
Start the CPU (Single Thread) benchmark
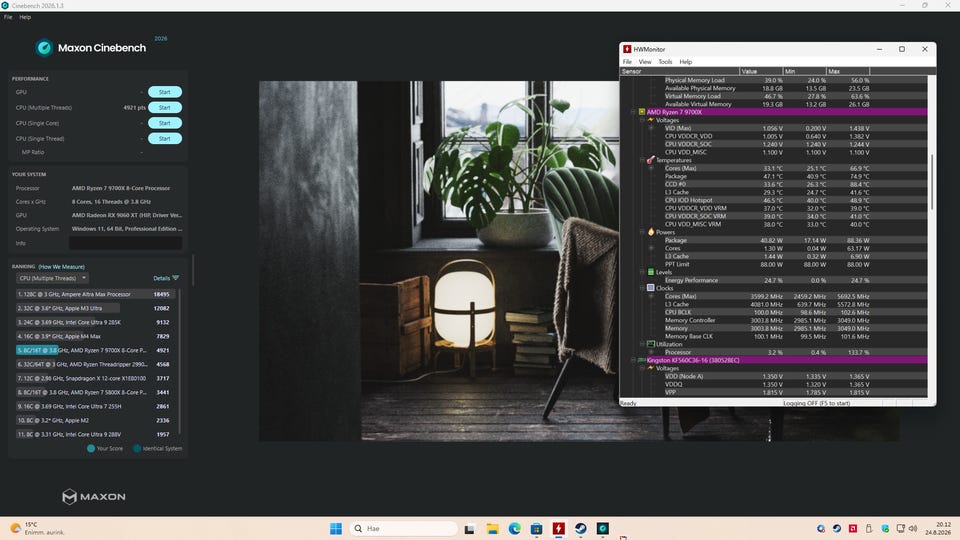pyautogui.click(x=165, y=138)
